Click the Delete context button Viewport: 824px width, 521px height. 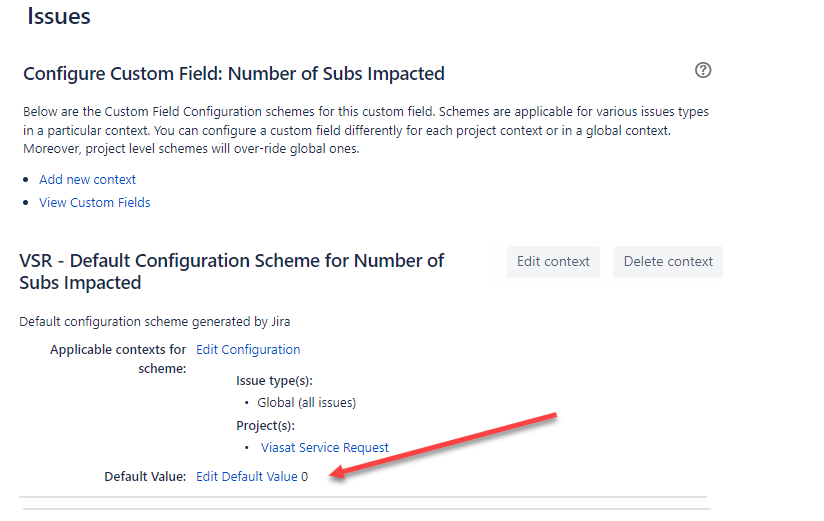pos(667,261)
